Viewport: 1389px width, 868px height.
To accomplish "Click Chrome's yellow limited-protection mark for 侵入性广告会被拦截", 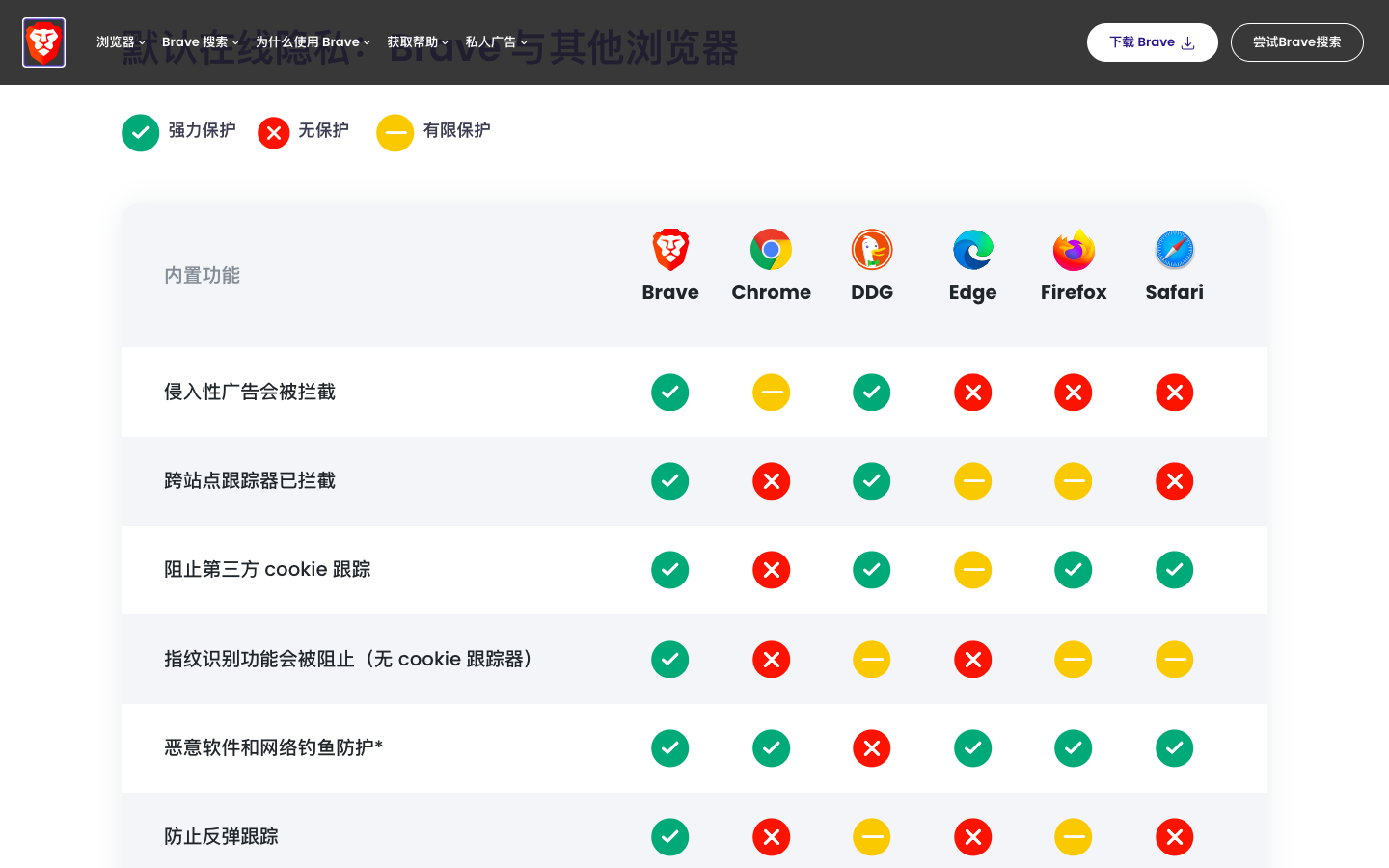I will coord(771,393).
